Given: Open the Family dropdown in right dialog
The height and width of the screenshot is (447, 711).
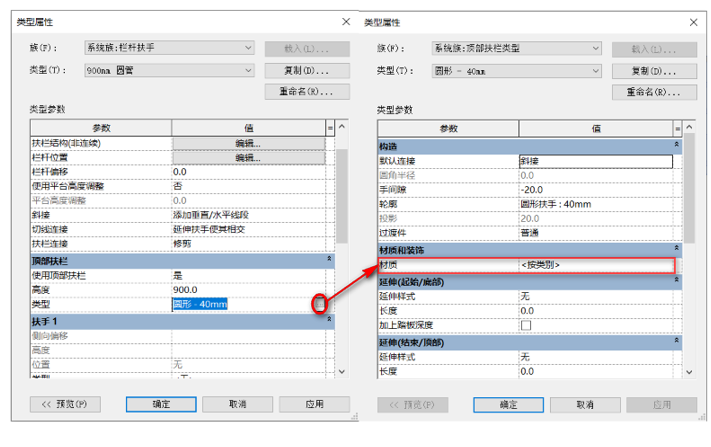Looking at the screenshot, I should click(x=516, y=48).
